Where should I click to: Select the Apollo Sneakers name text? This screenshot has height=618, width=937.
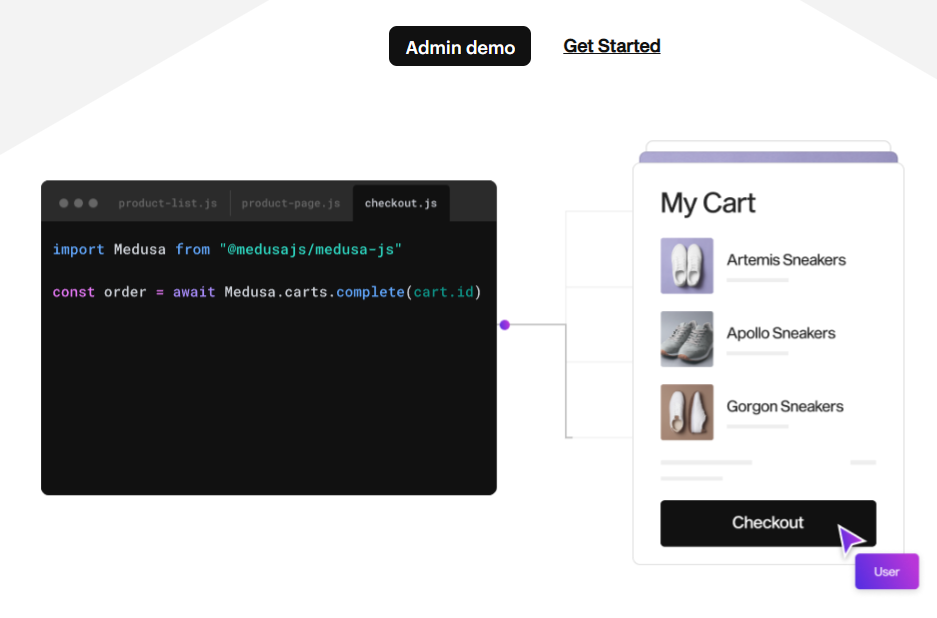(x=781, y=333)
